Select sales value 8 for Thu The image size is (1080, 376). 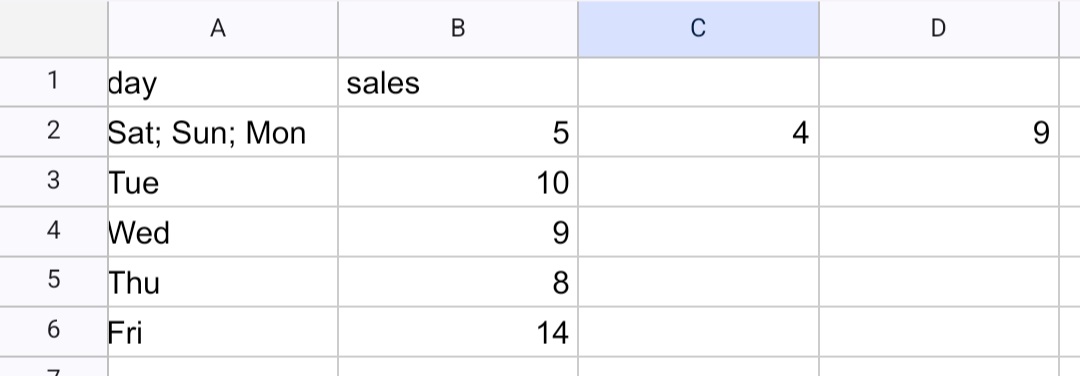[458, 282]
